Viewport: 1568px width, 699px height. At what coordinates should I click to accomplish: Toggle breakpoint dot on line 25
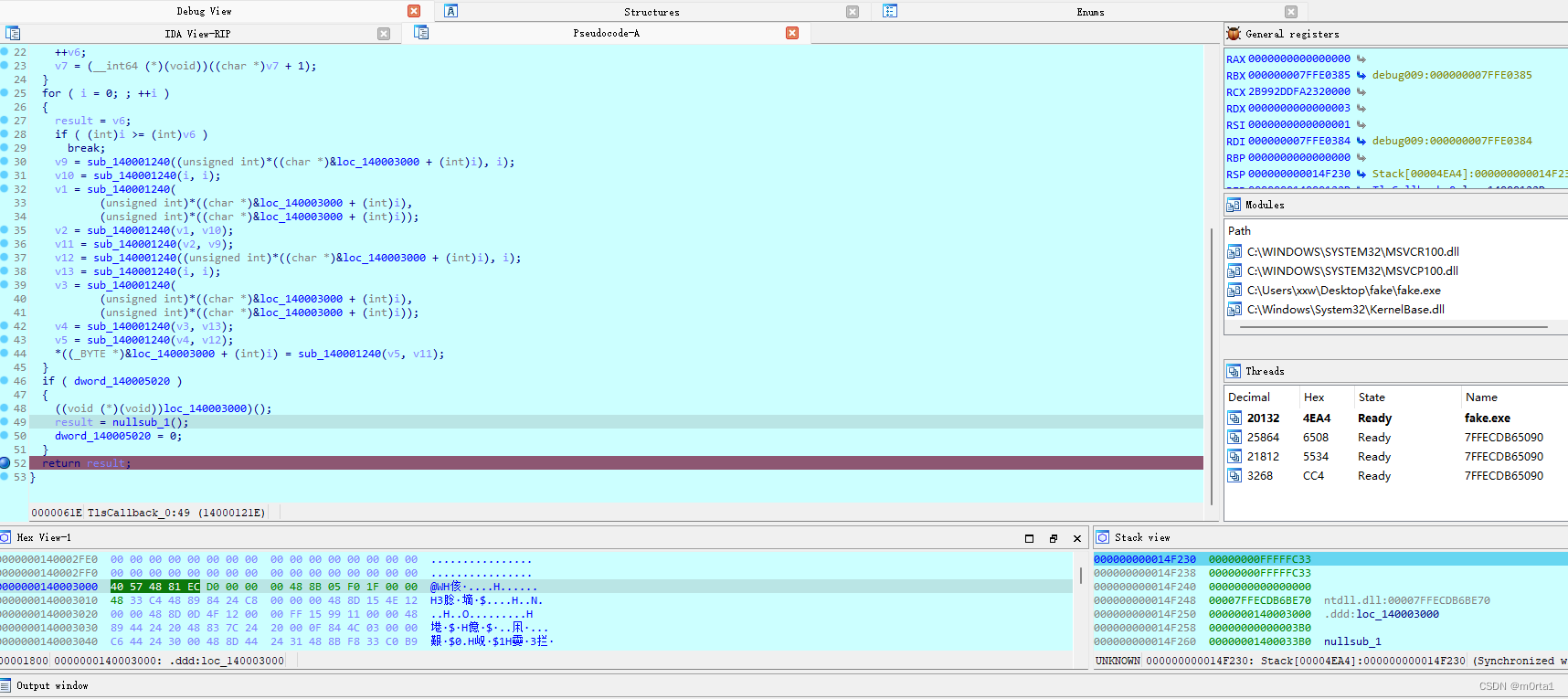(5, 93)
